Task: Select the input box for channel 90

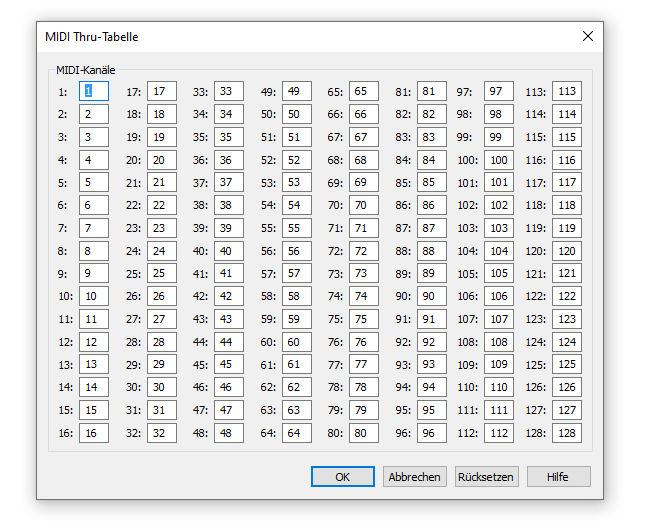Action: click(x=432, y=296)
